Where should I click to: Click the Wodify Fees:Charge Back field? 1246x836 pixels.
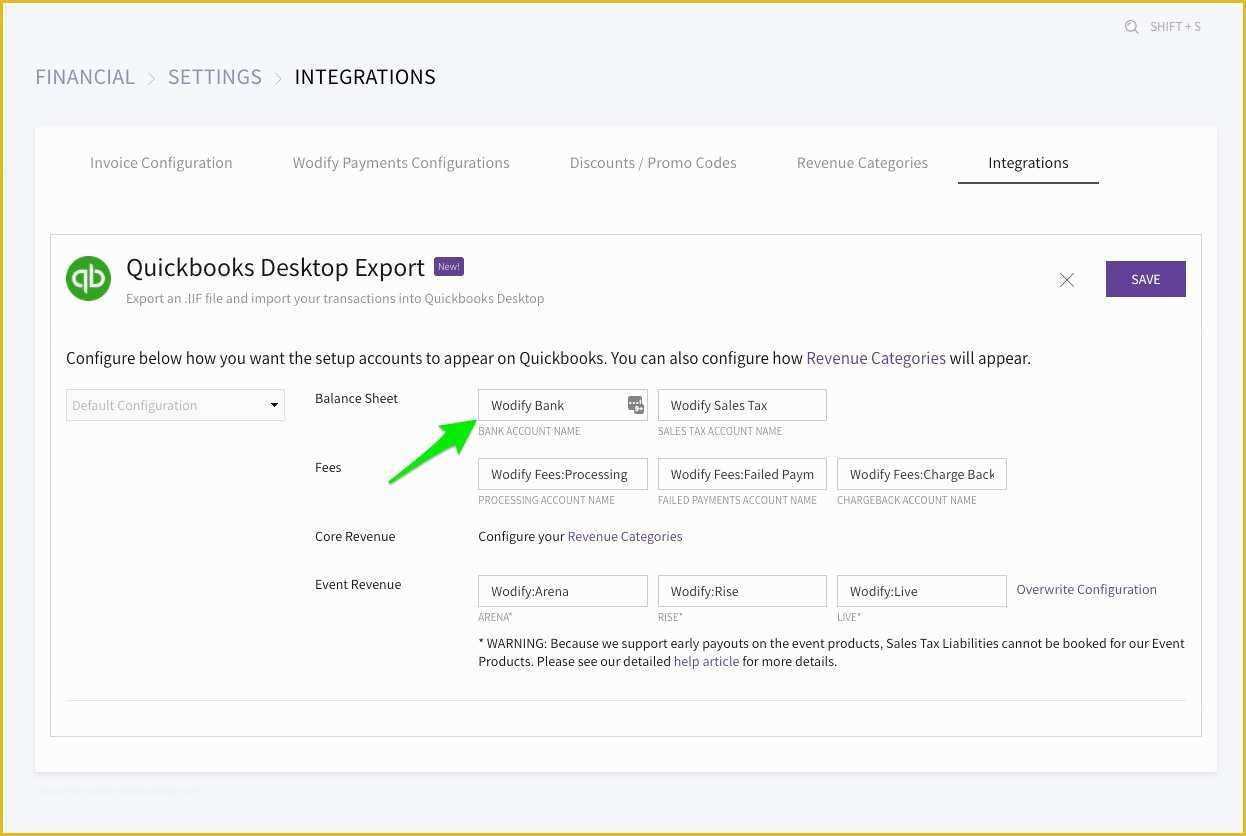922,474
